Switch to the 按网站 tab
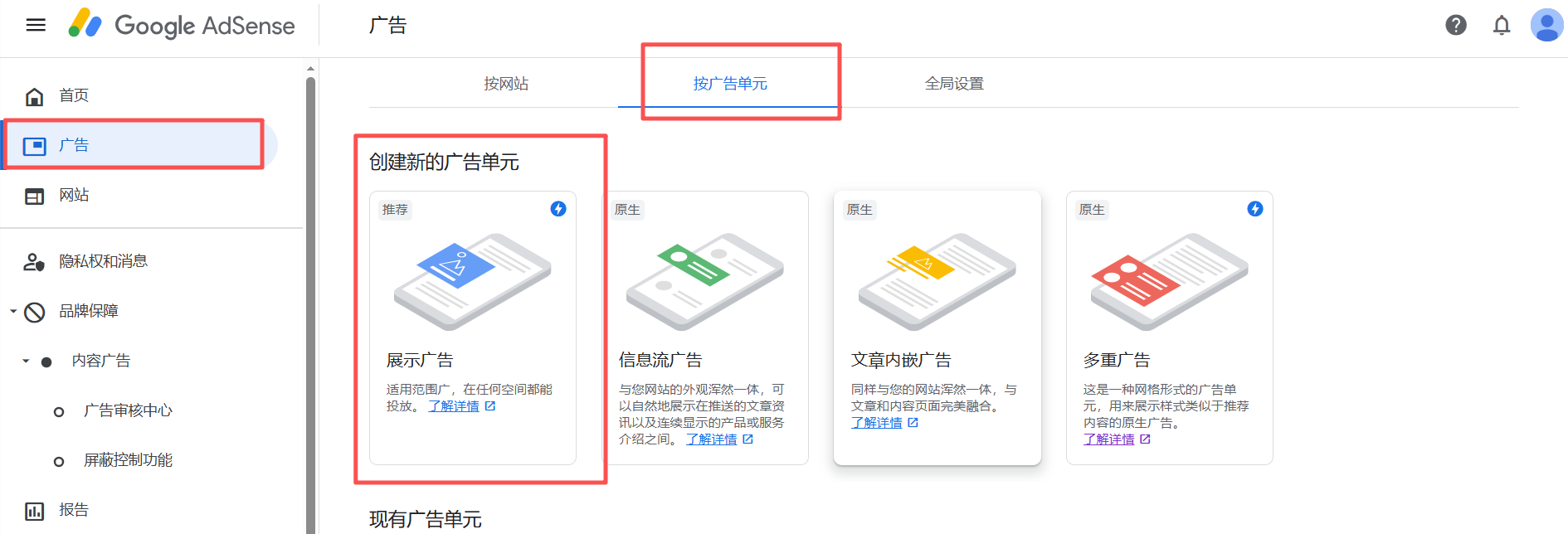The image size is (1568, 534). point(506,84)
